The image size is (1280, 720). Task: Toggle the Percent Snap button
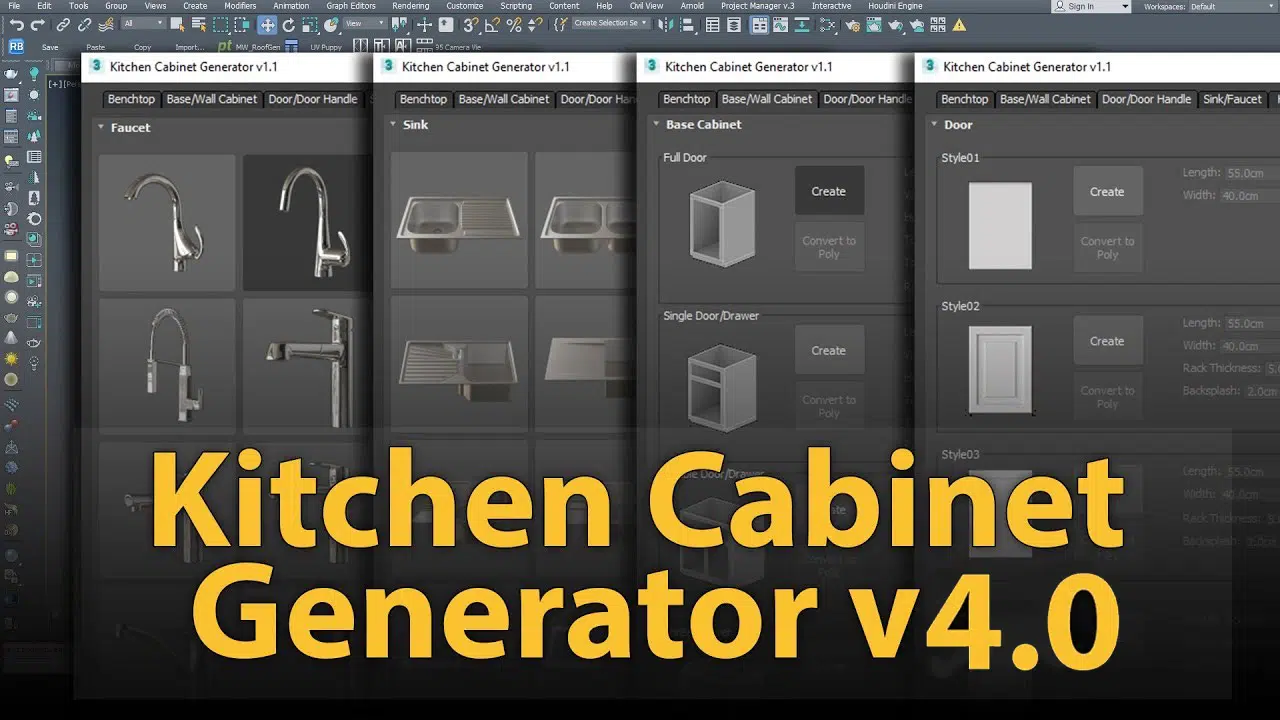click(x=514, y=24)
